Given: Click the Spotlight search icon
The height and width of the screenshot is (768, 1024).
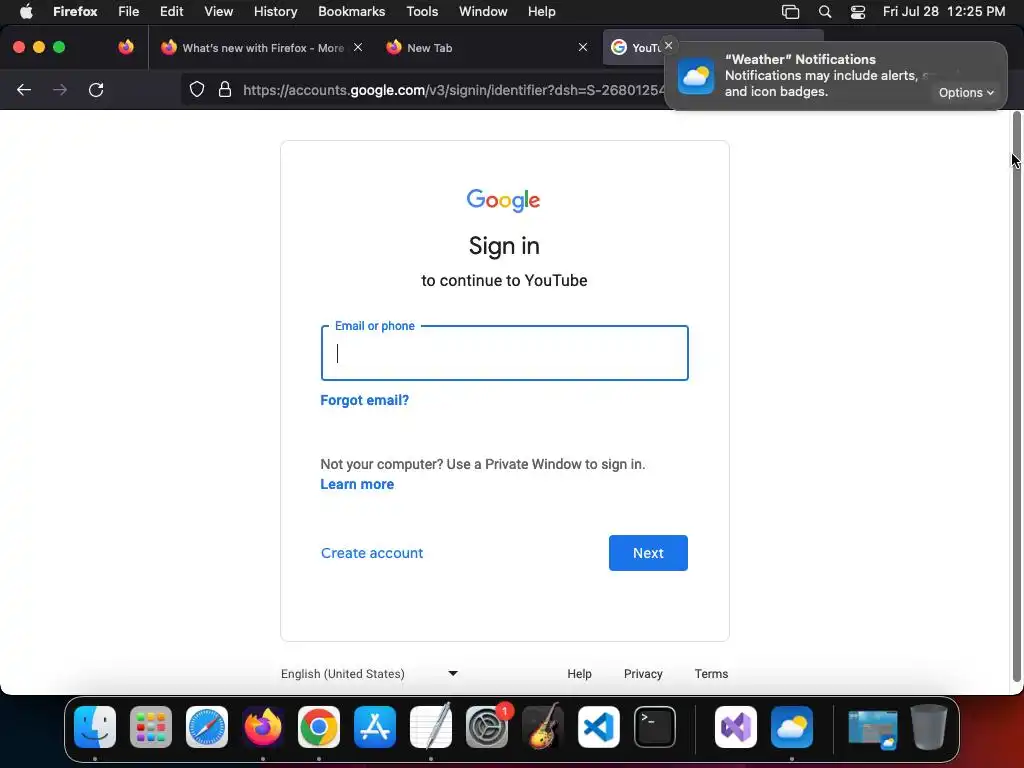Looking at the screenshot, I should 825,12.
